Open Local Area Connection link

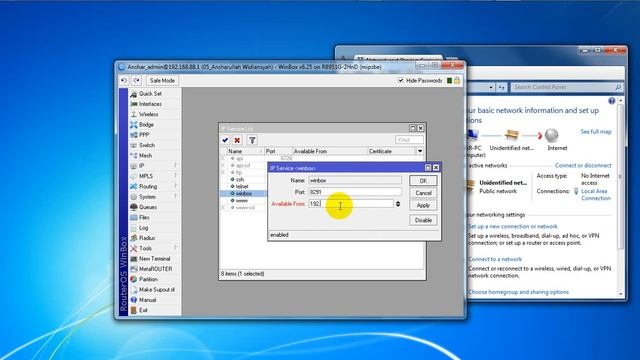[596, 194]
